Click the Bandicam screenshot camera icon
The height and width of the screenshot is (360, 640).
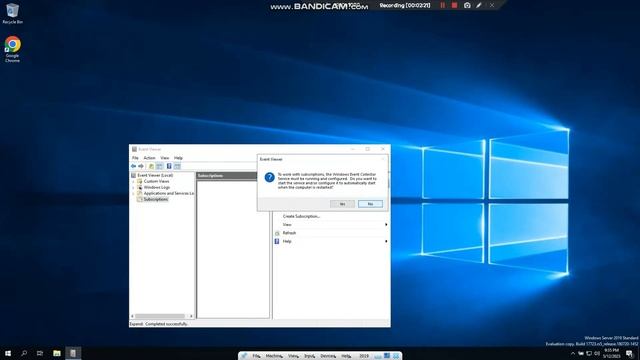coord(467,5)
